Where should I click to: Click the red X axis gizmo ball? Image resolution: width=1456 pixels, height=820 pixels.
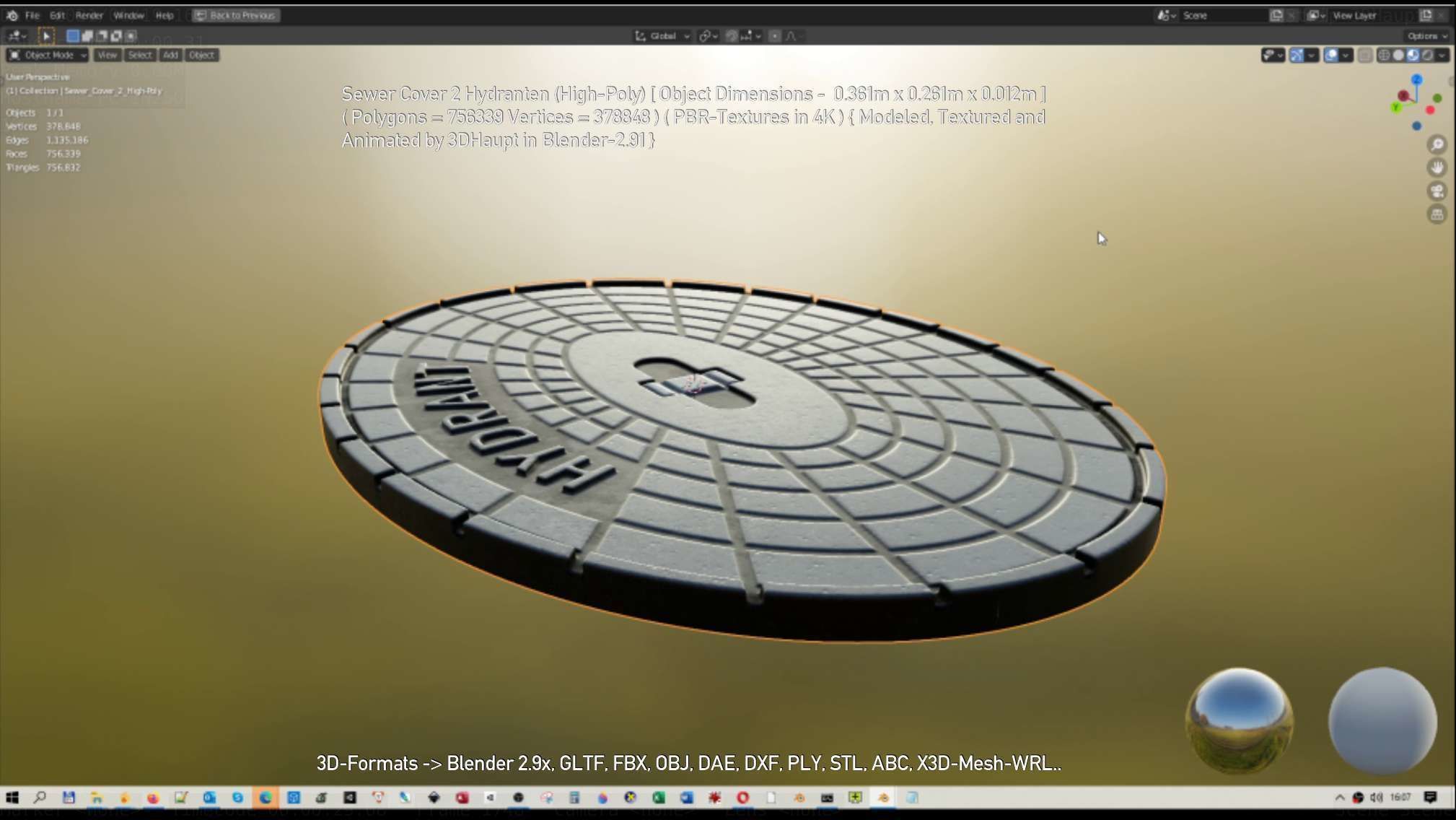point(1403,96)
